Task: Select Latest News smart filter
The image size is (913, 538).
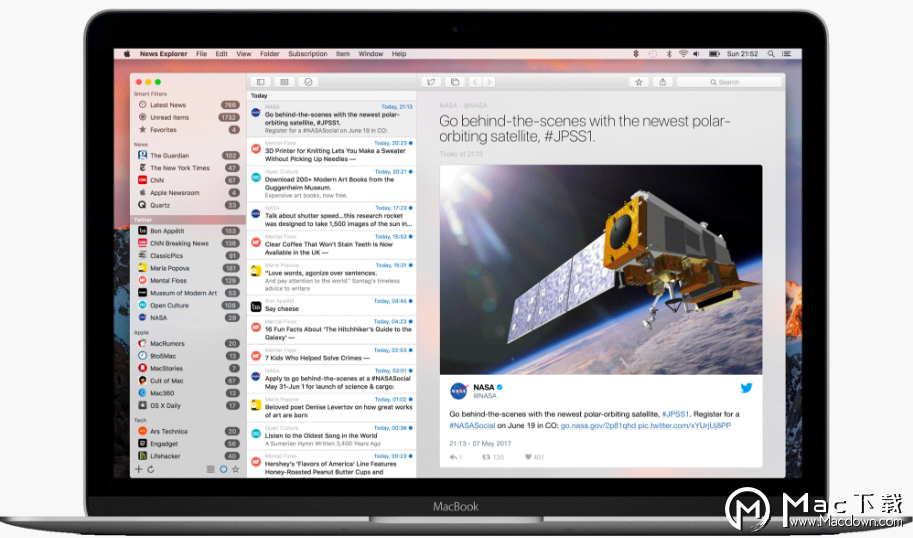Action: 188,105
